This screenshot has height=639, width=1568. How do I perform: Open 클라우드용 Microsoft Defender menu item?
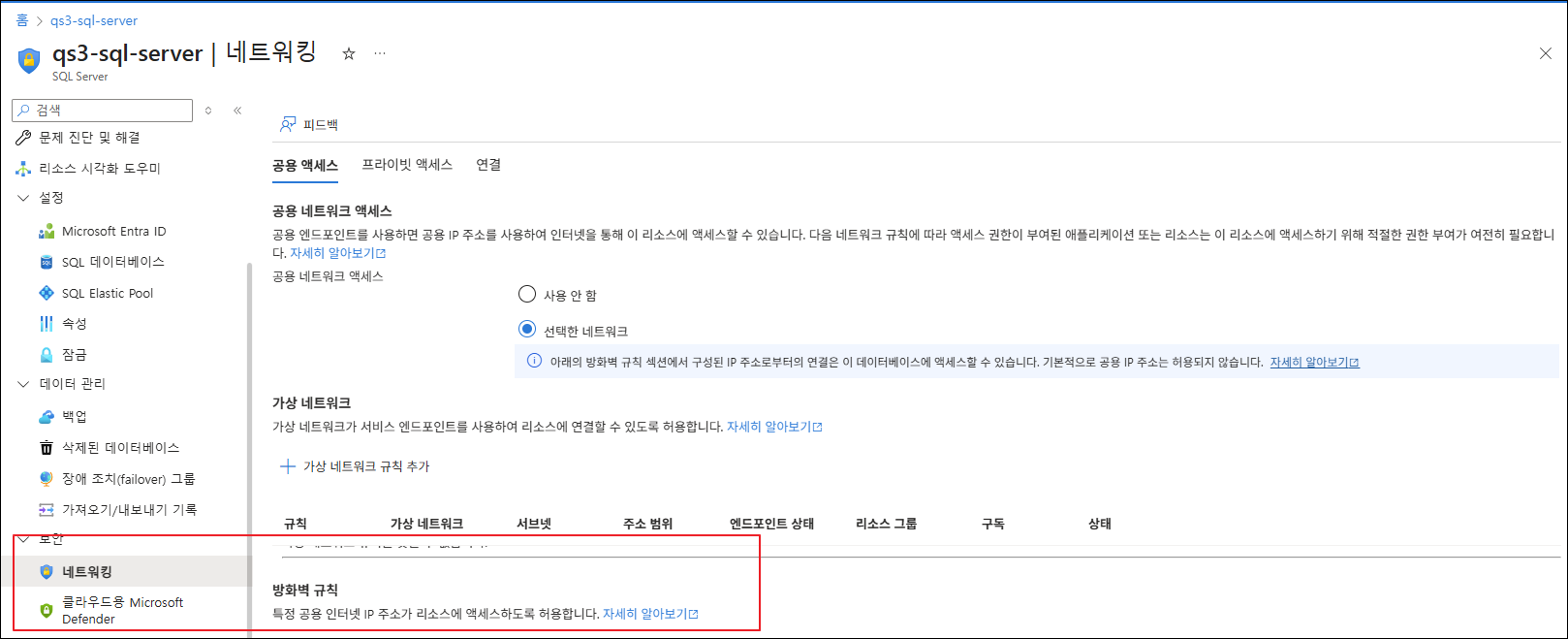click(x=122, y=611)
